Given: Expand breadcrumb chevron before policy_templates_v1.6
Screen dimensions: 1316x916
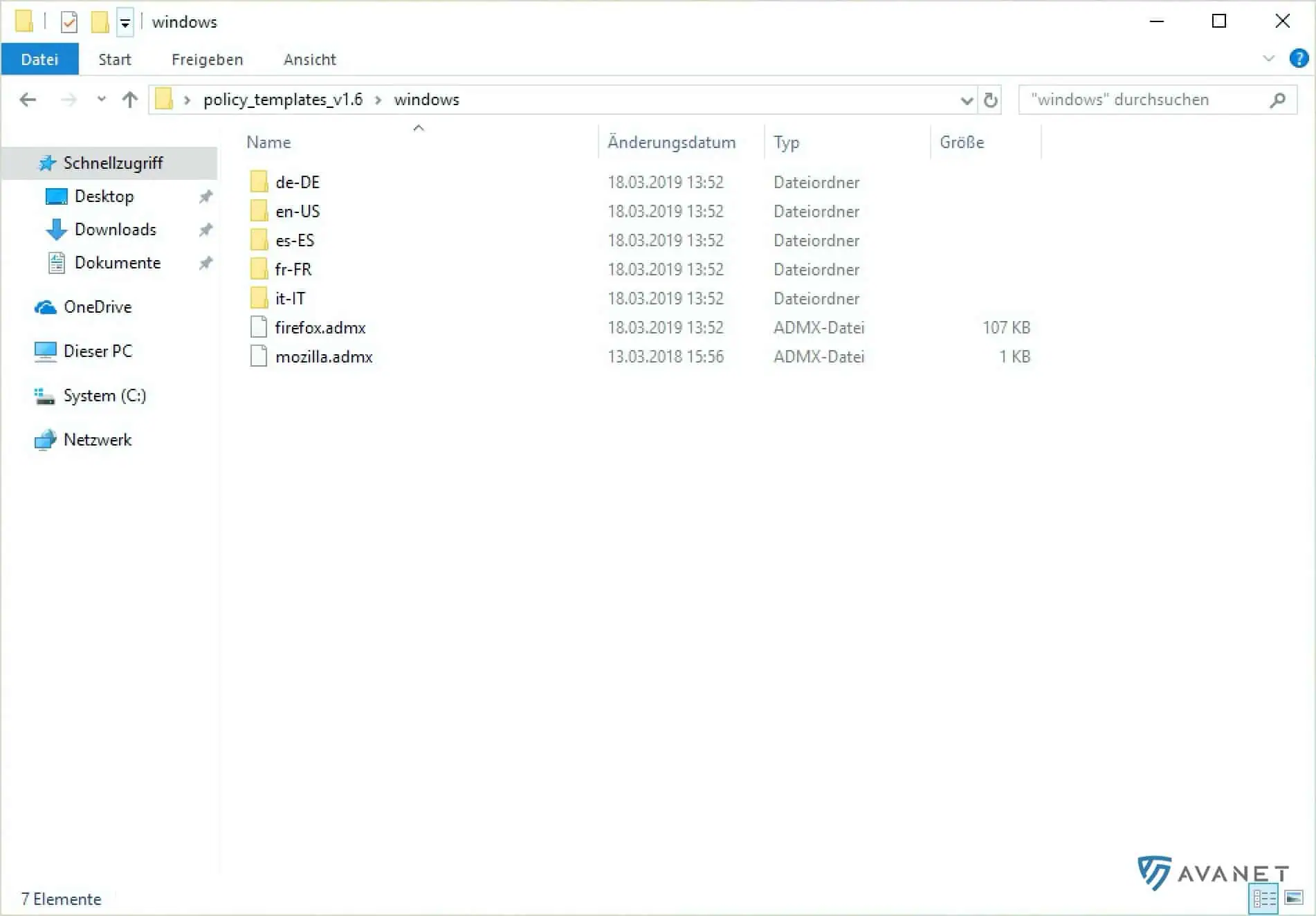Looking at the screenshot, I should 187,100.
